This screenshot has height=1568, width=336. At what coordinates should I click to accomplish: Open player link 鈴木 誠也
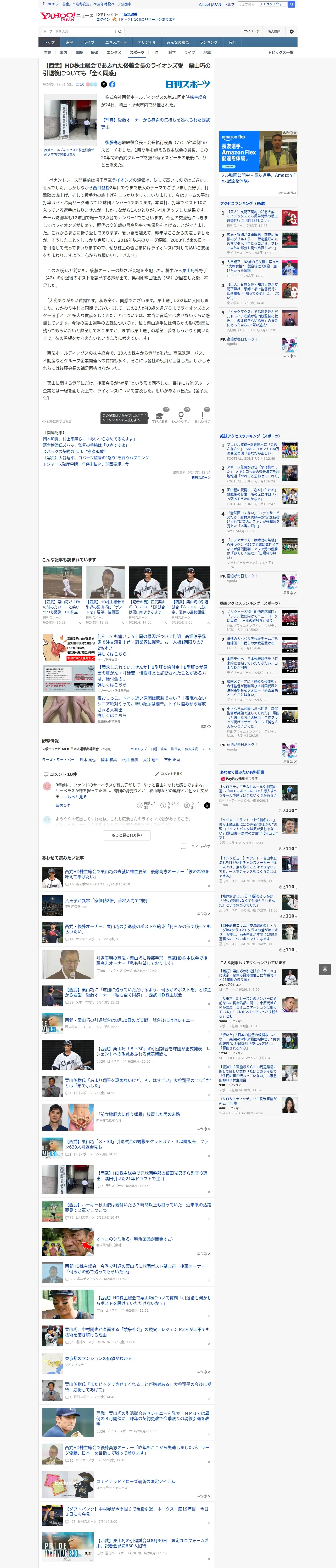[x=88, y=760]
